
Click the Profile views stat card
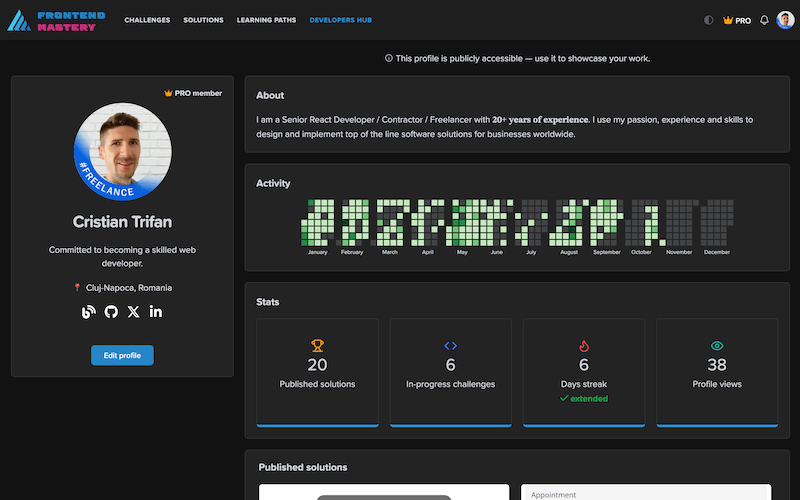(717, 372)
